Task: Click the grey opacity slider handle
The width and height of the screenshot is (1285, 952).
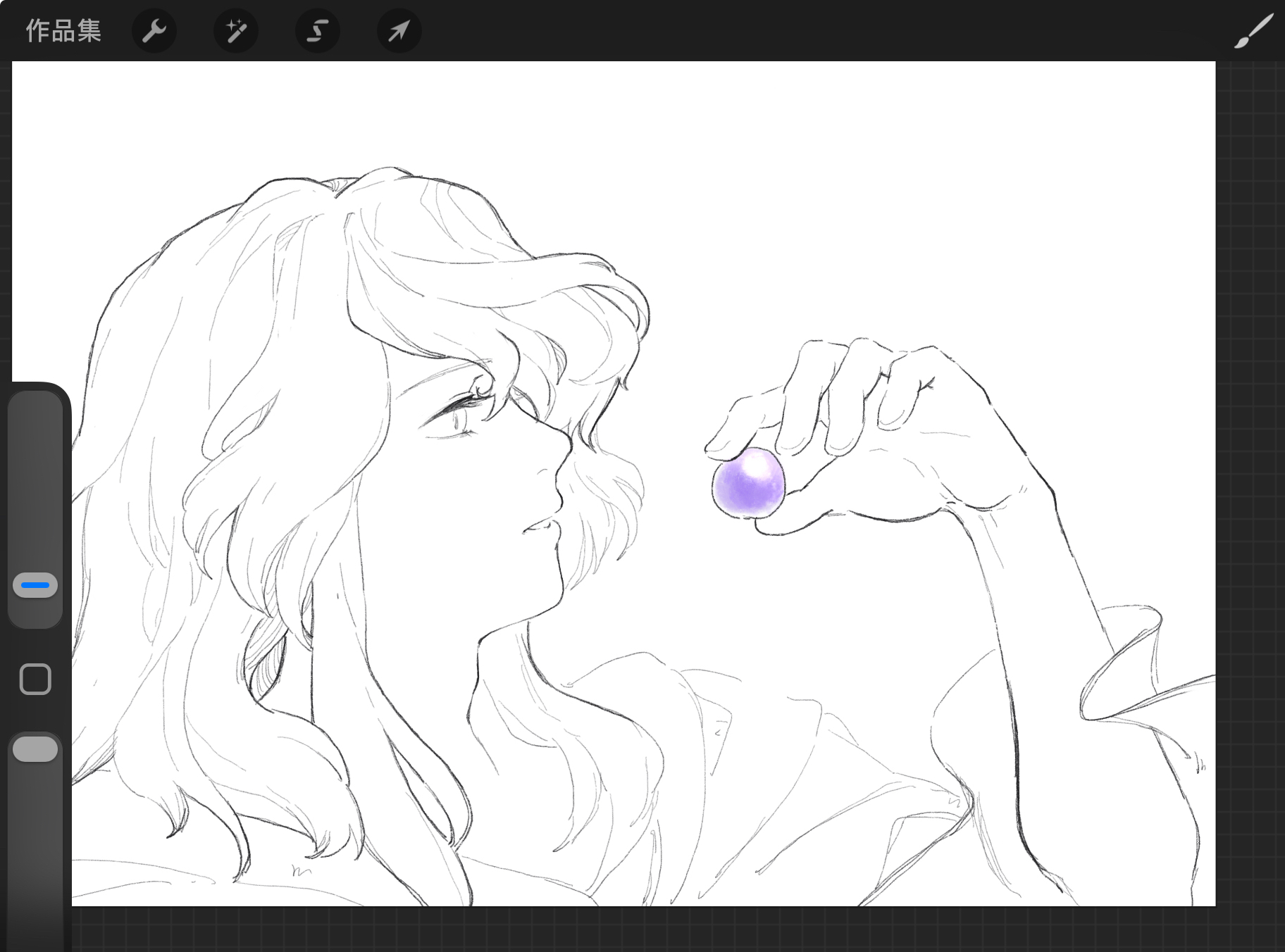Action: [x=35, y=749]
